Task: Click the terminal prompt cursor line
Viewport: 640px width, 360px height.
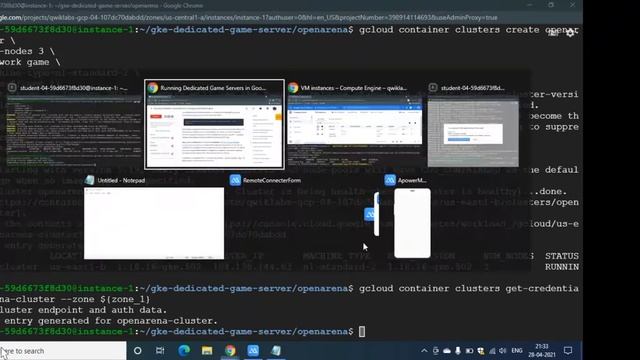Action: pyautogui.click(x=362, y=331)
